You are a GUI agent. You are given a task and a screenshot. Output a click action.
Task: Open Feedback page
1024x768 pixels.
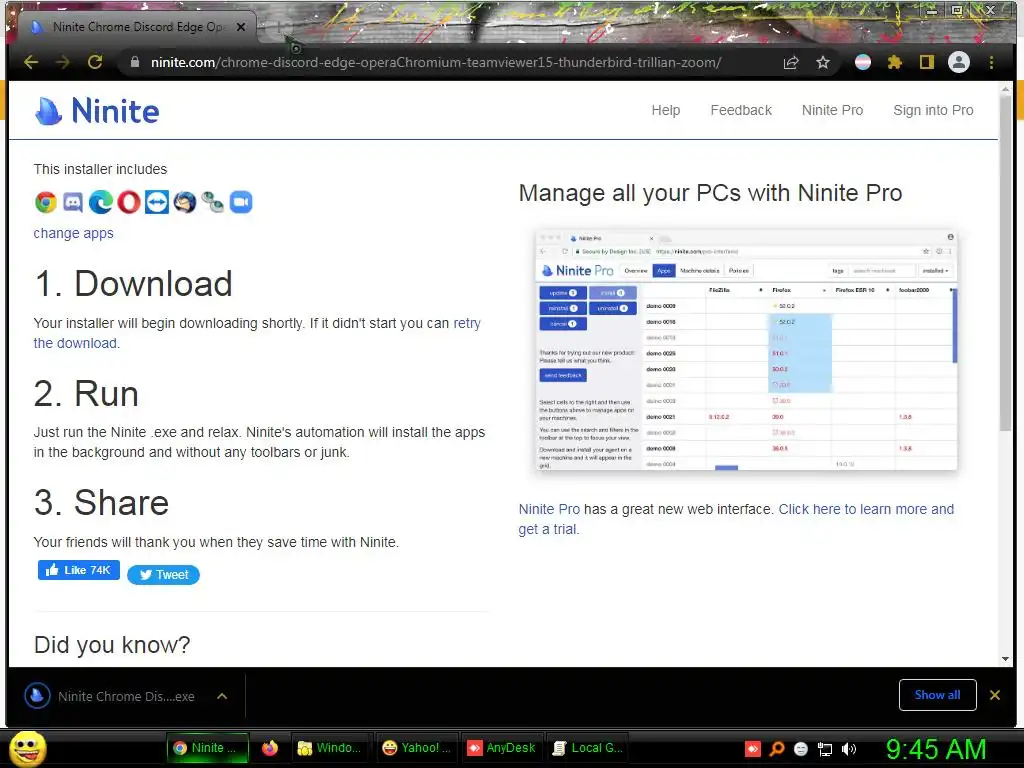pos(741,110)
